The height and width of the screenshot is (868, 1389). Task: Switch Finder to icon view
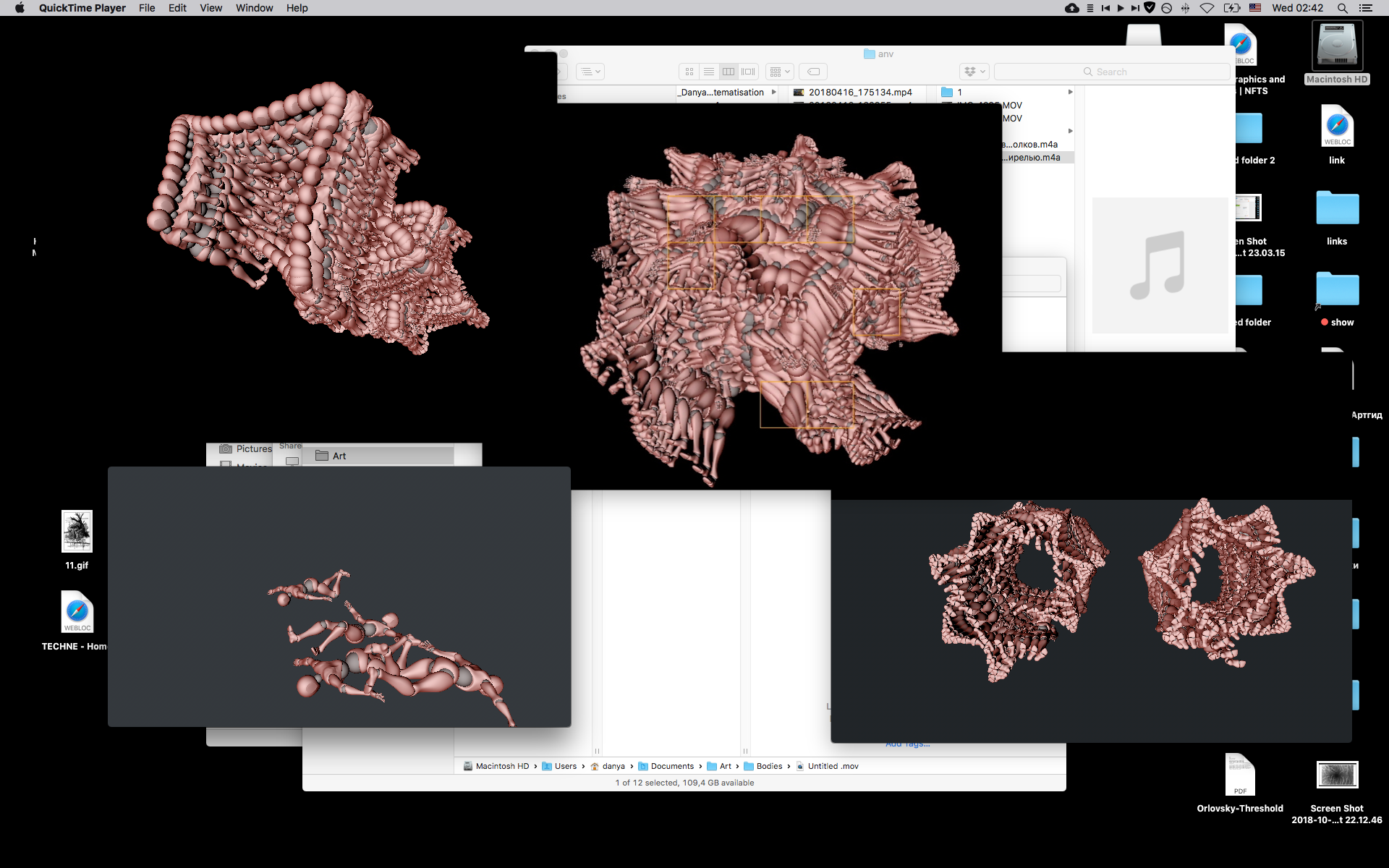pos(689,72)
